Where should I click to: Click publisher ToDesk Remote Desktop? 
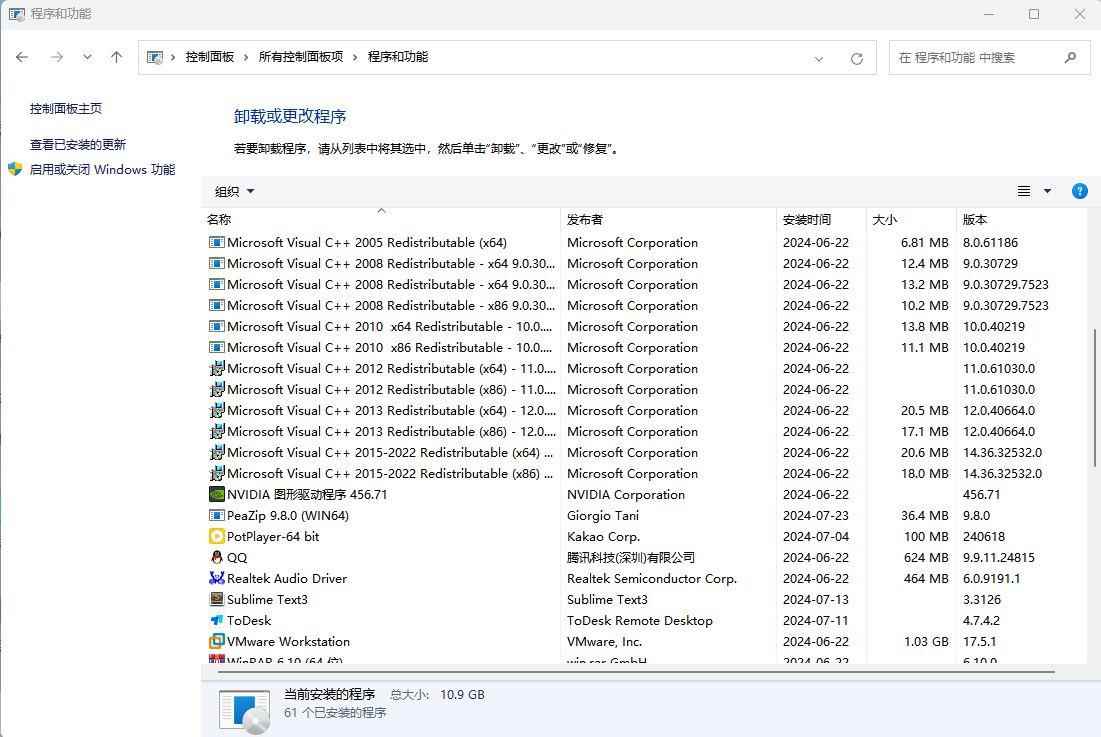pyautogui.click(x=640, y=620)
